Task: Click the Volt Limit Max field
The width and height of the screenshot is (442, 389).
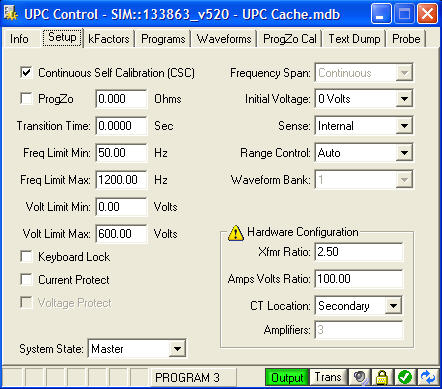Action: (x=121, y=234)
